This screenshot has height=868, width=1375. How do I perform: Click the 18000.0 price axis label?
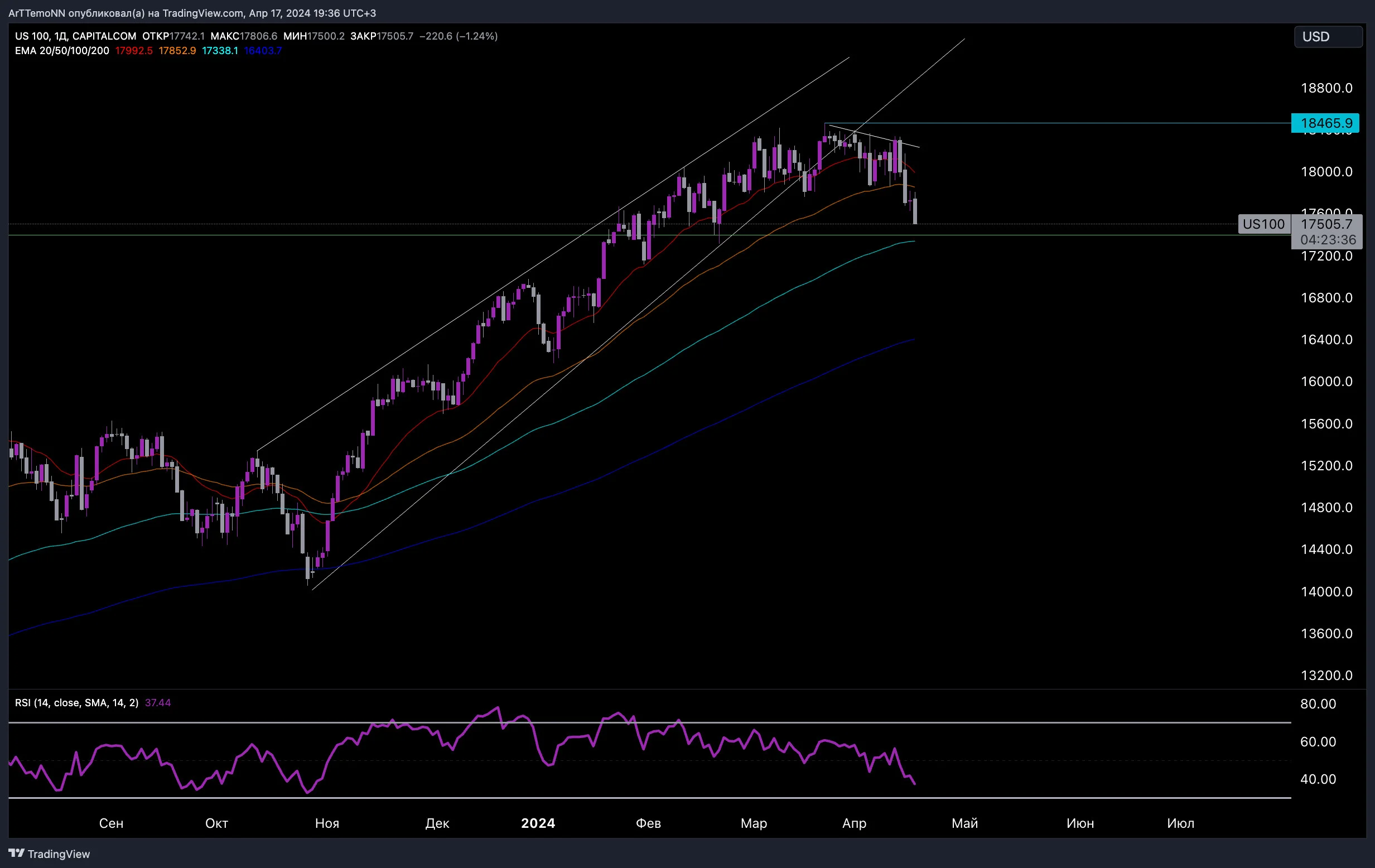pos(1326,172)
